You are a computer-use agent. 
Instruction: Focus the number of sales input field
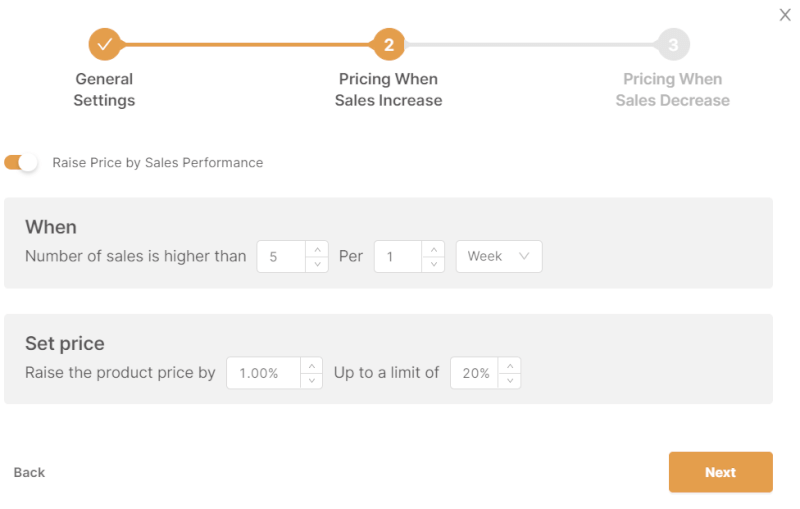point(280,257)
